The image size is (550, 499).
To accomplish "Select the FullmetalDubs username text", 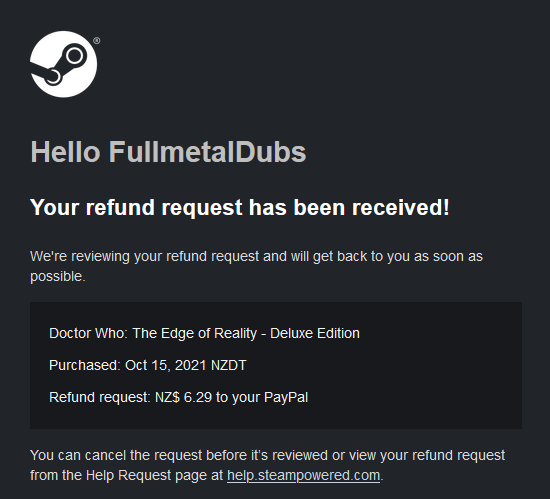I will [208, 152].
